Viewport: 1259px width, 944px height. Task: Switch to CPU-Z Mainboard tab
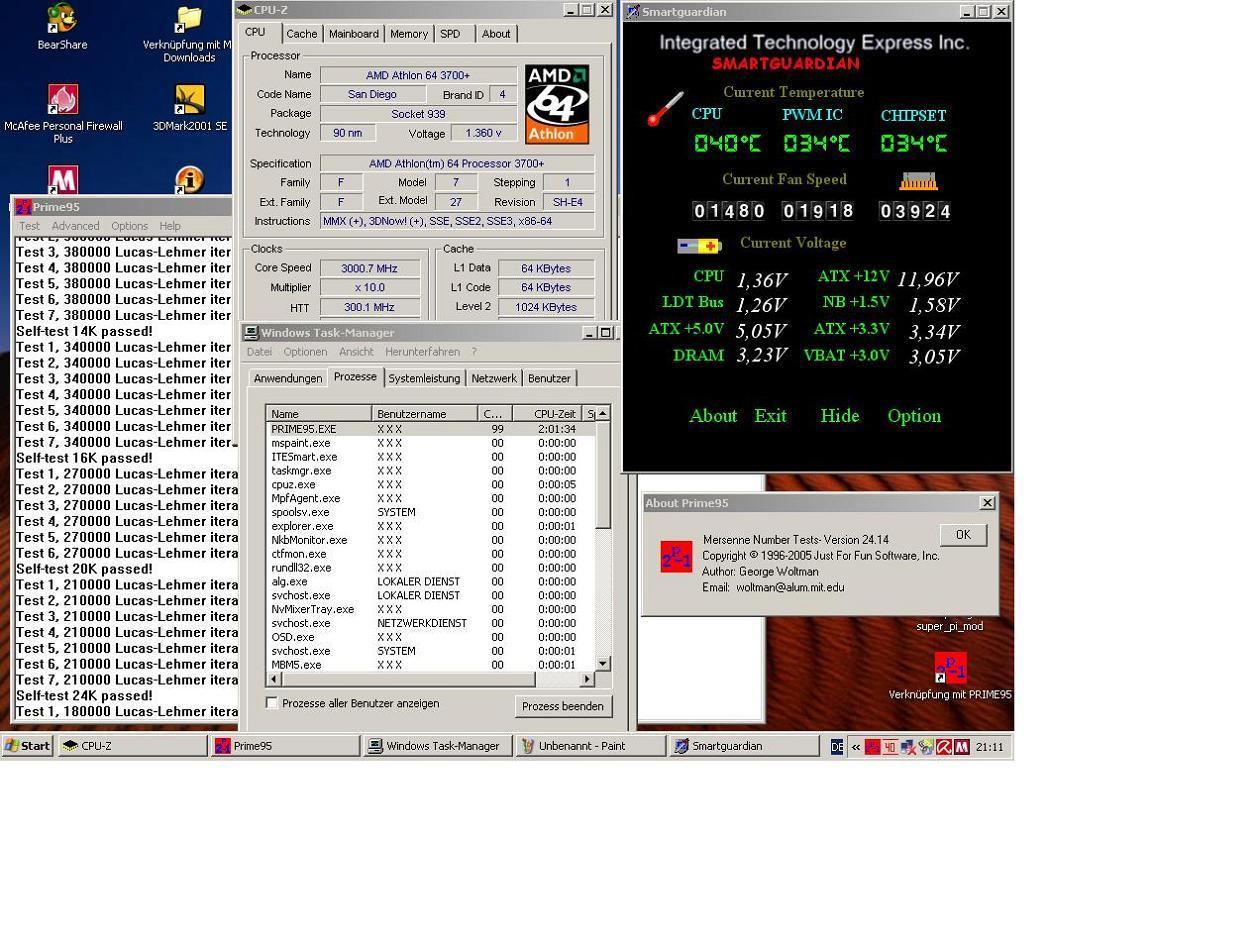[354, 34]
